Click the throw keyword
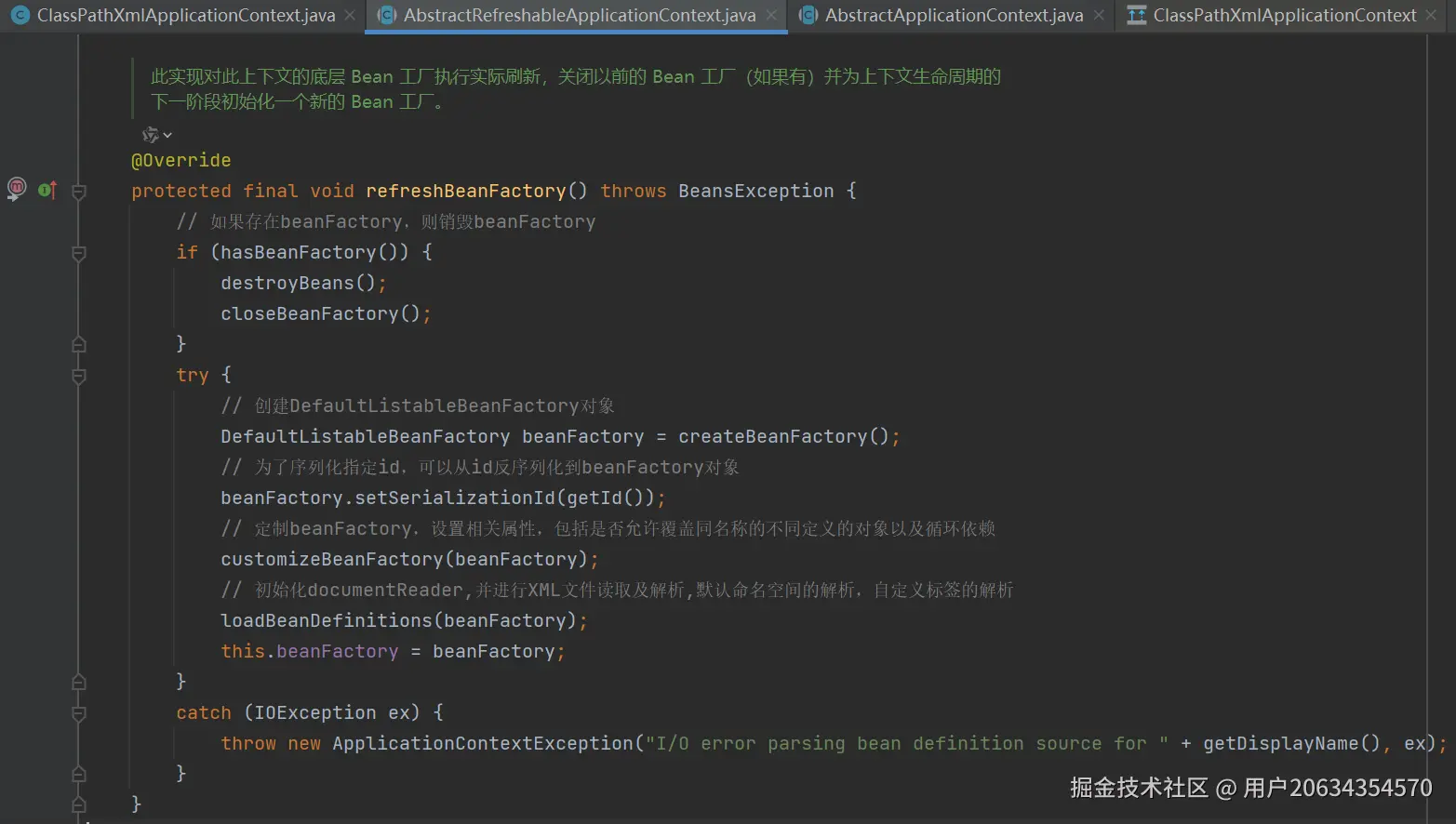This screenshot has width=1456, height=824. tap(248, 743)
